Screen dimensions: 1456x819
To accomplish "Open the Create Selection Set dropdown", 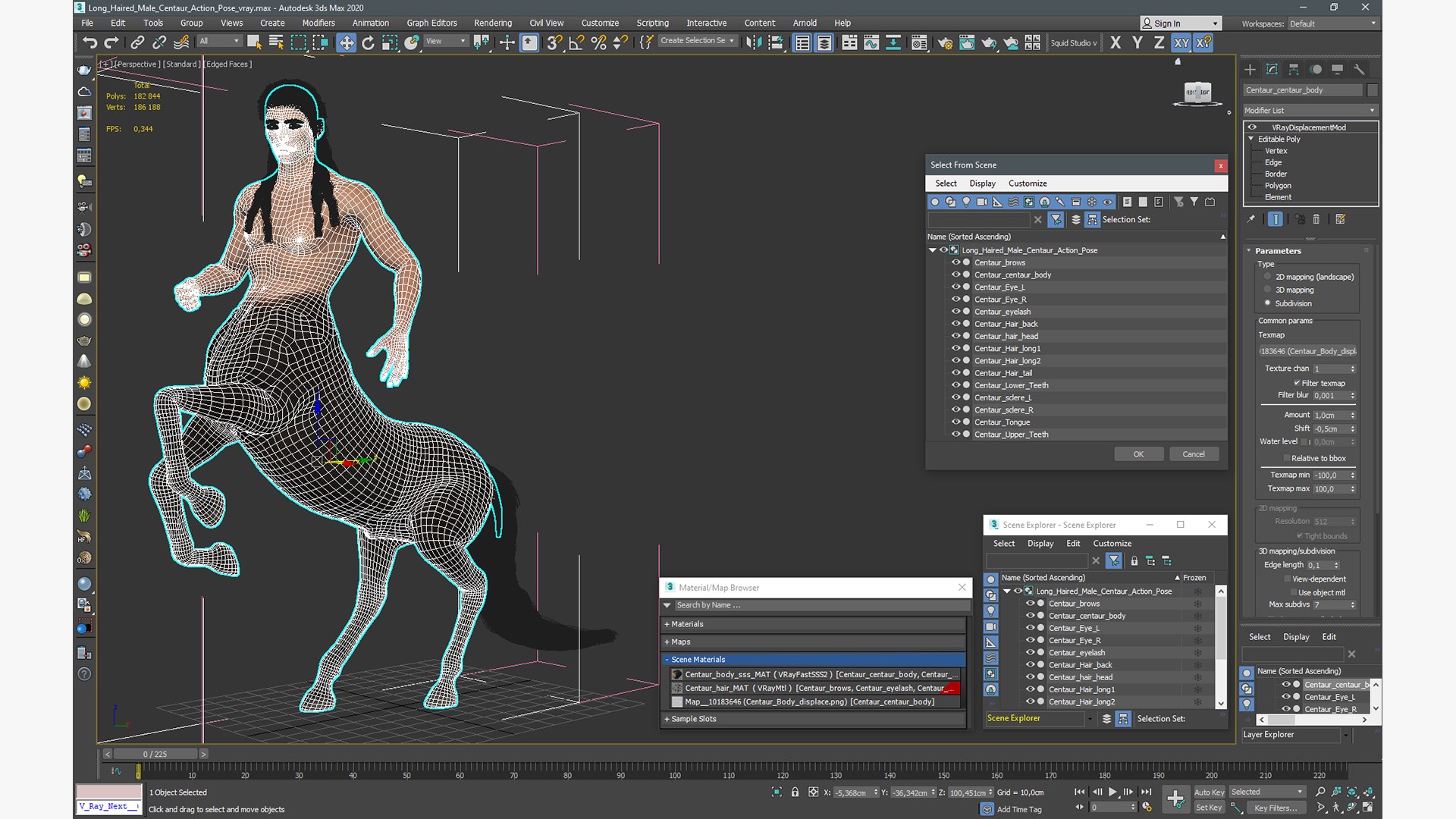I will (697, 41).
